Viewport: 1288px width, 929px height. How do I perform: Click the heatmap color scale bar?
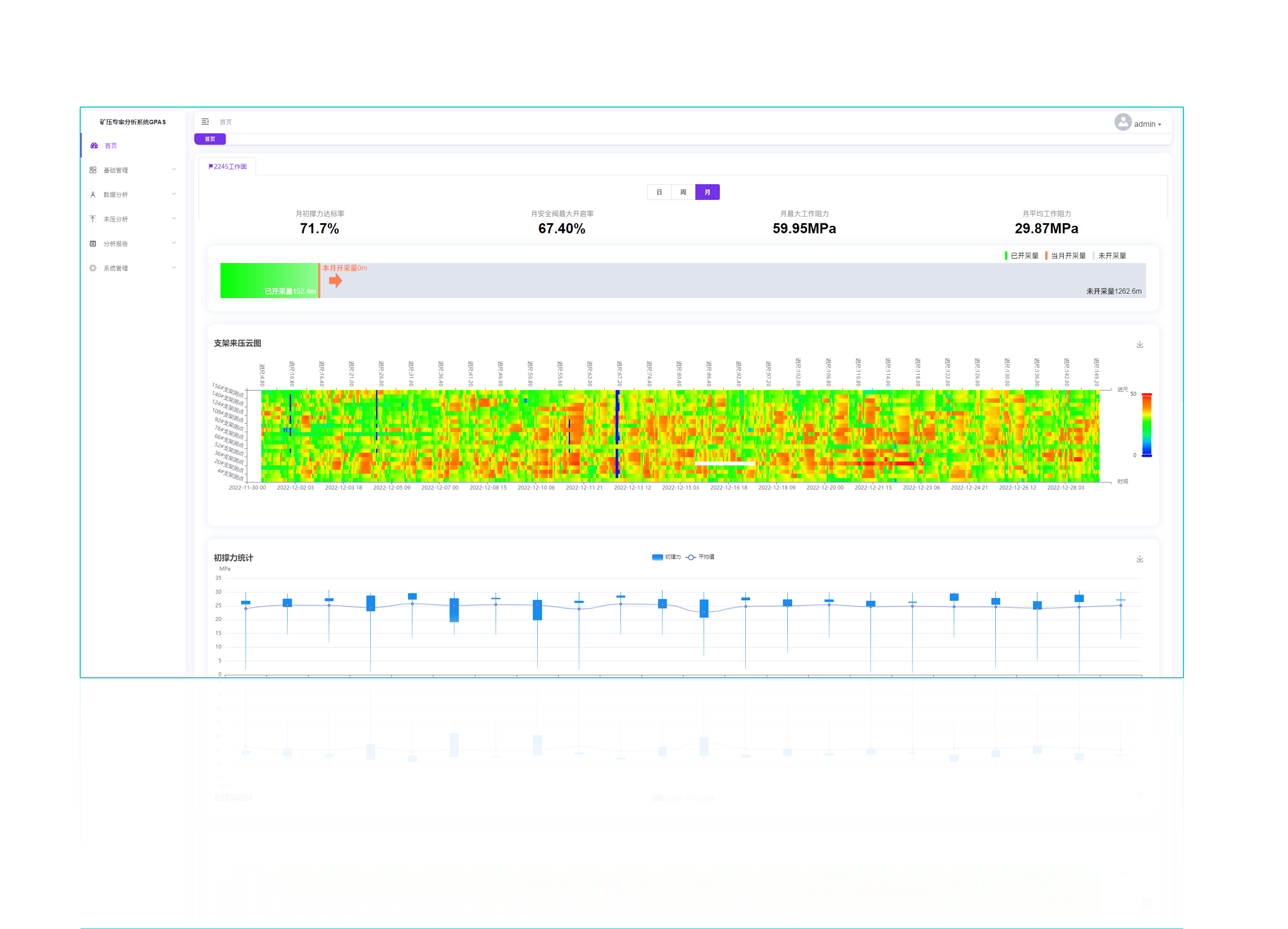(1146, 425)
